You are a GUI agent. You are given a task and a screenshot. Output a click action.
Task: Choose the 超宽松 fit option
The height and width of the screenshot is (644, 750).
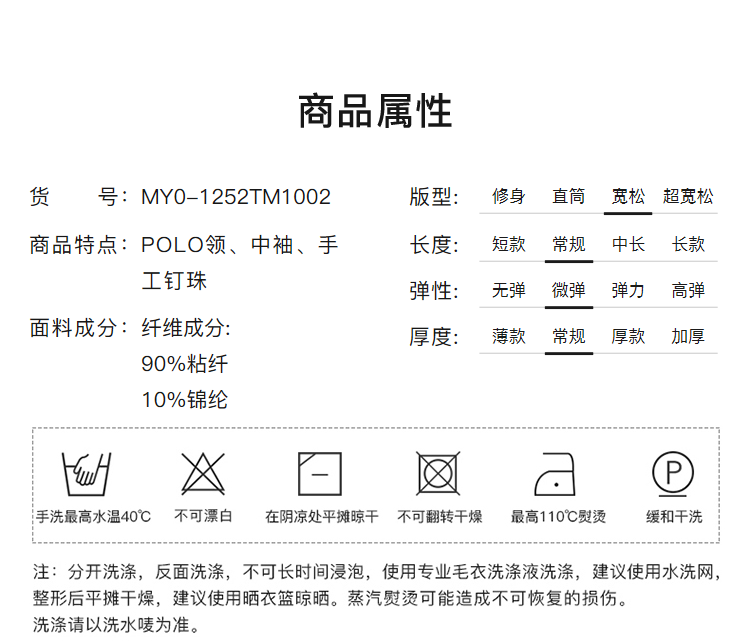[688, 196]
